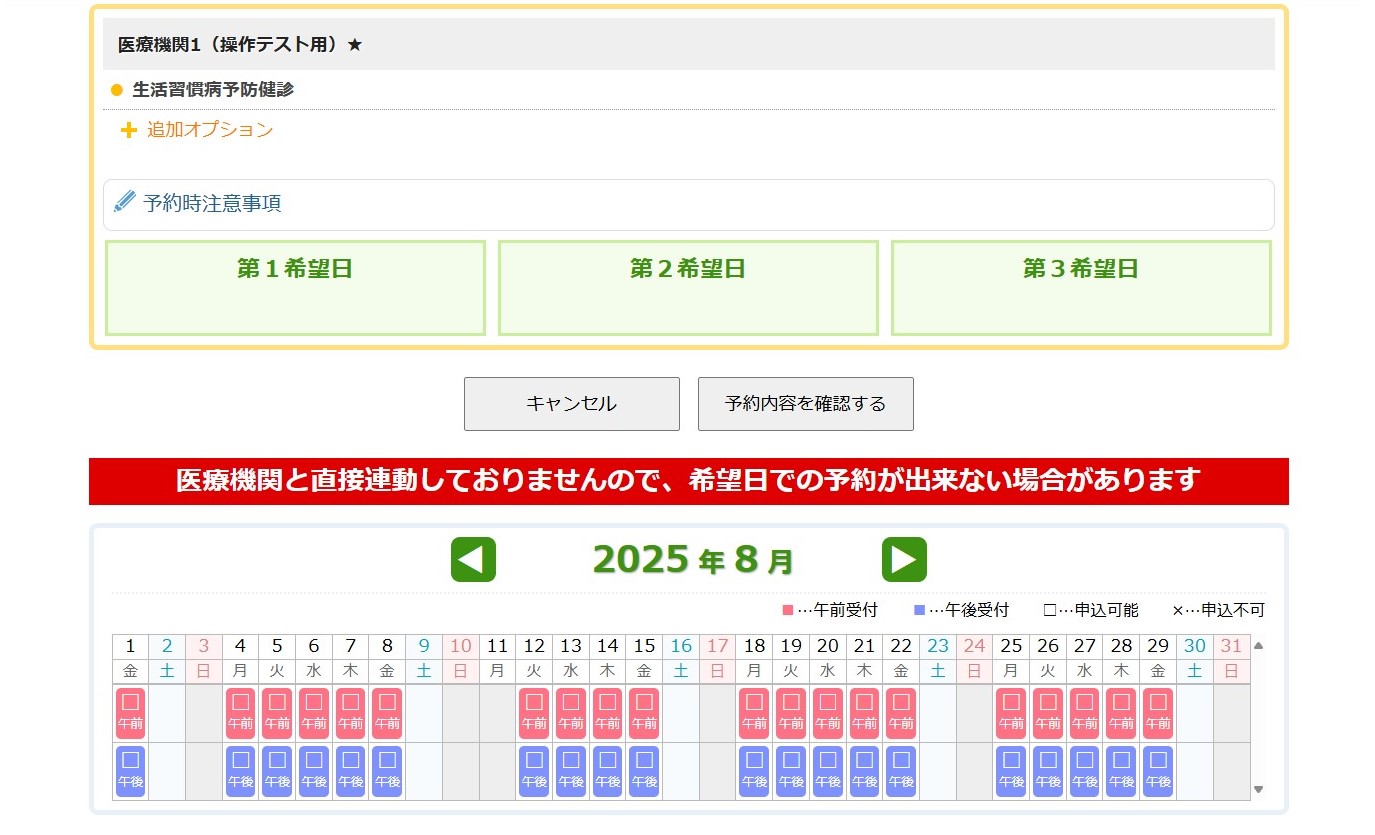
Task: Select 午前 slot on August 4
Action: tap(240, 713)
